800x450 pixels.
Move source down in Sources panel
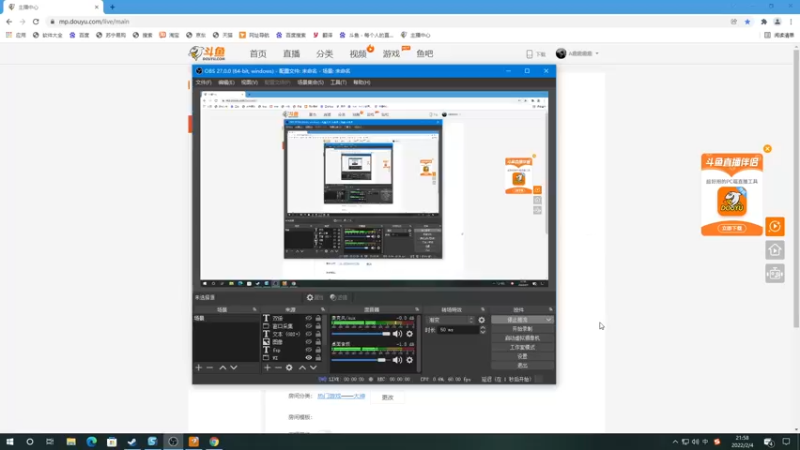pos(313,367)
